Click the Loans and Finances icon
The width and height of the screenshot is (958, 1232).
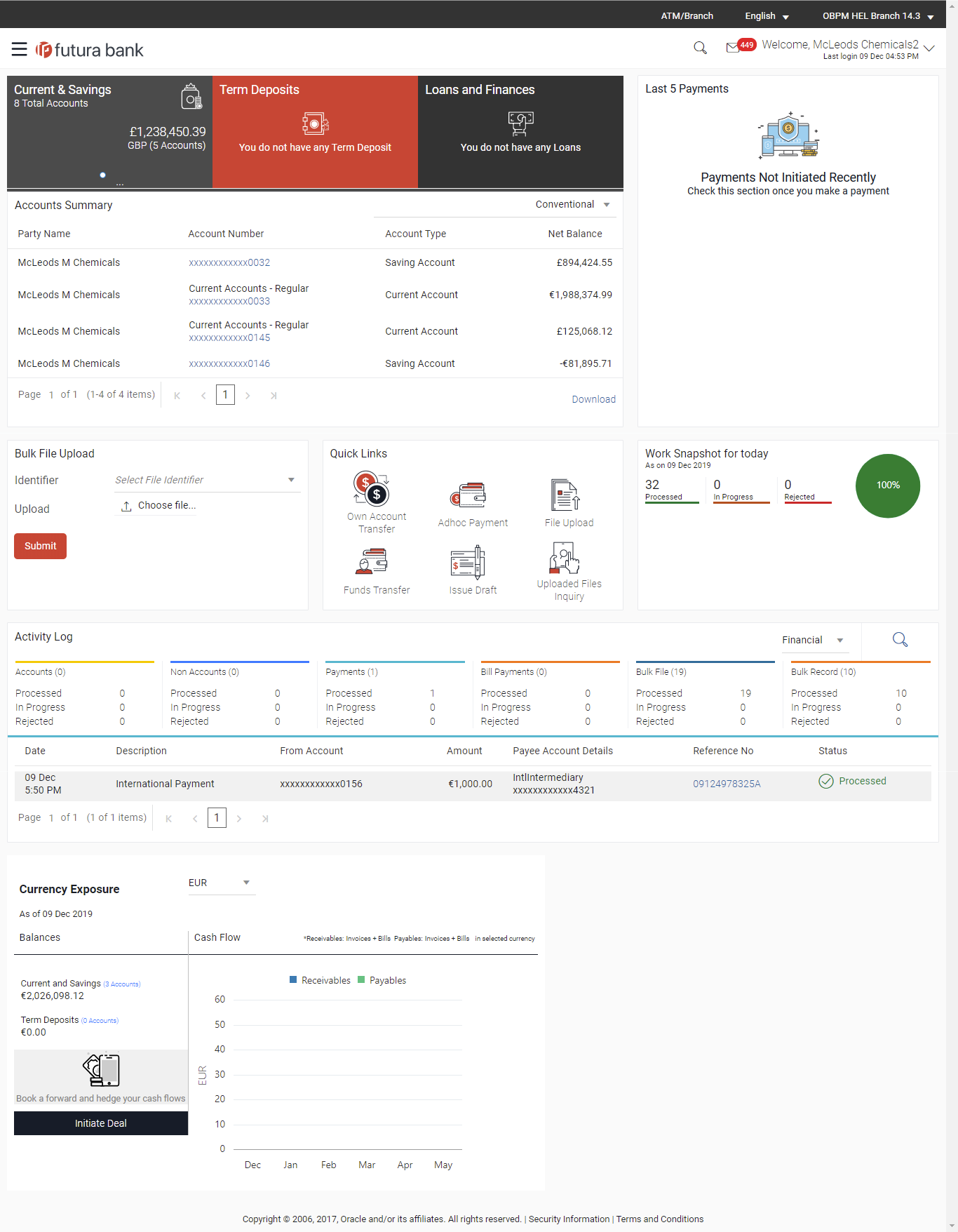[520, 123]
